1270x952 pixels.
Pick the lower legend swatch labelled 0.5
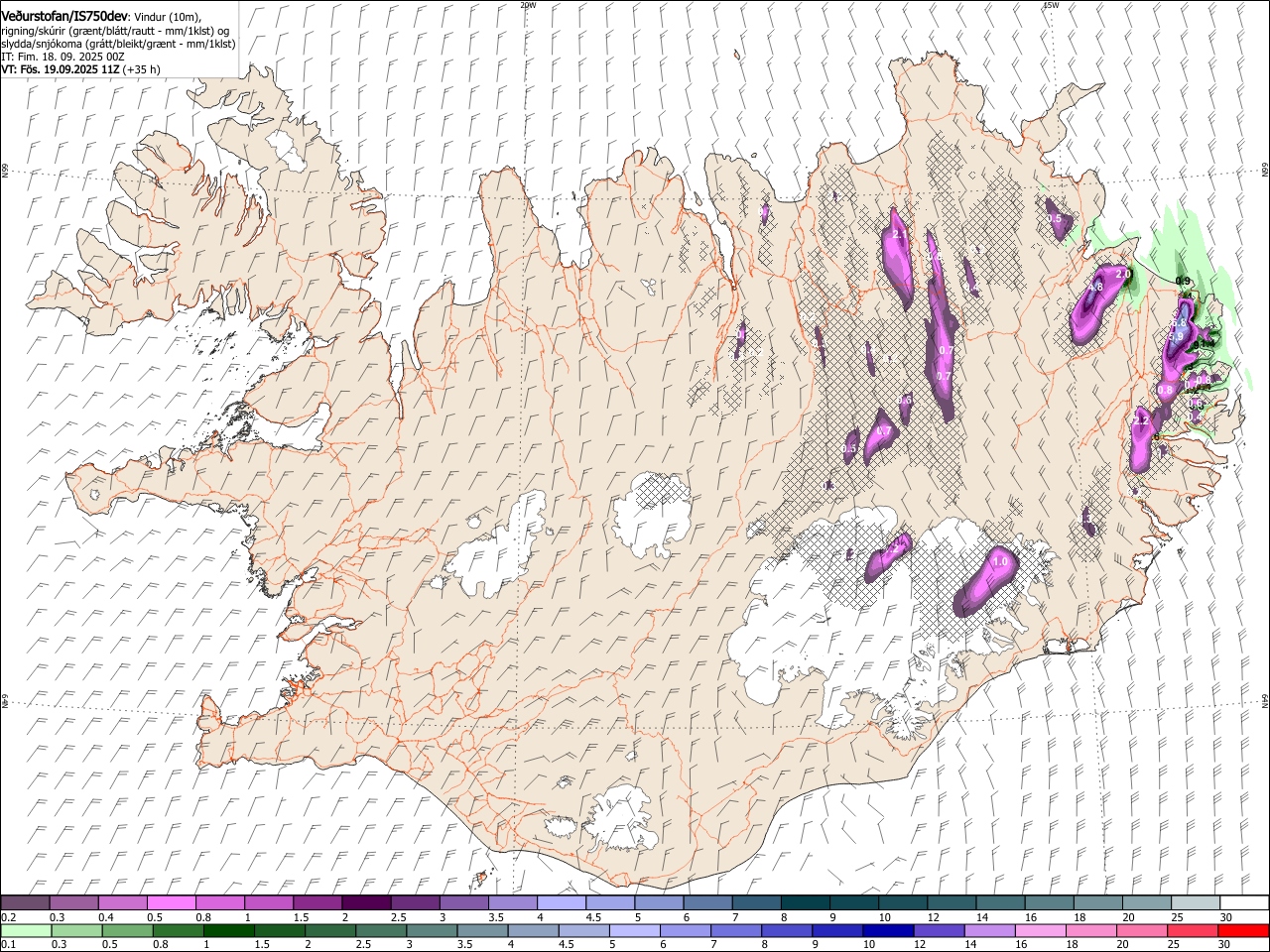[x=127, y=930]
